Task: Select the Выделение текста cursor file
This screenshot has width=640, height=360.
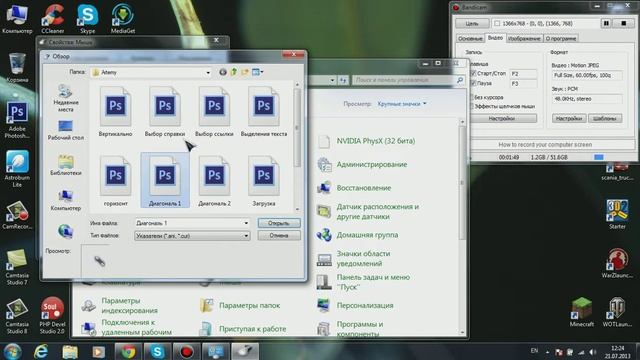Action: point(264,111)
